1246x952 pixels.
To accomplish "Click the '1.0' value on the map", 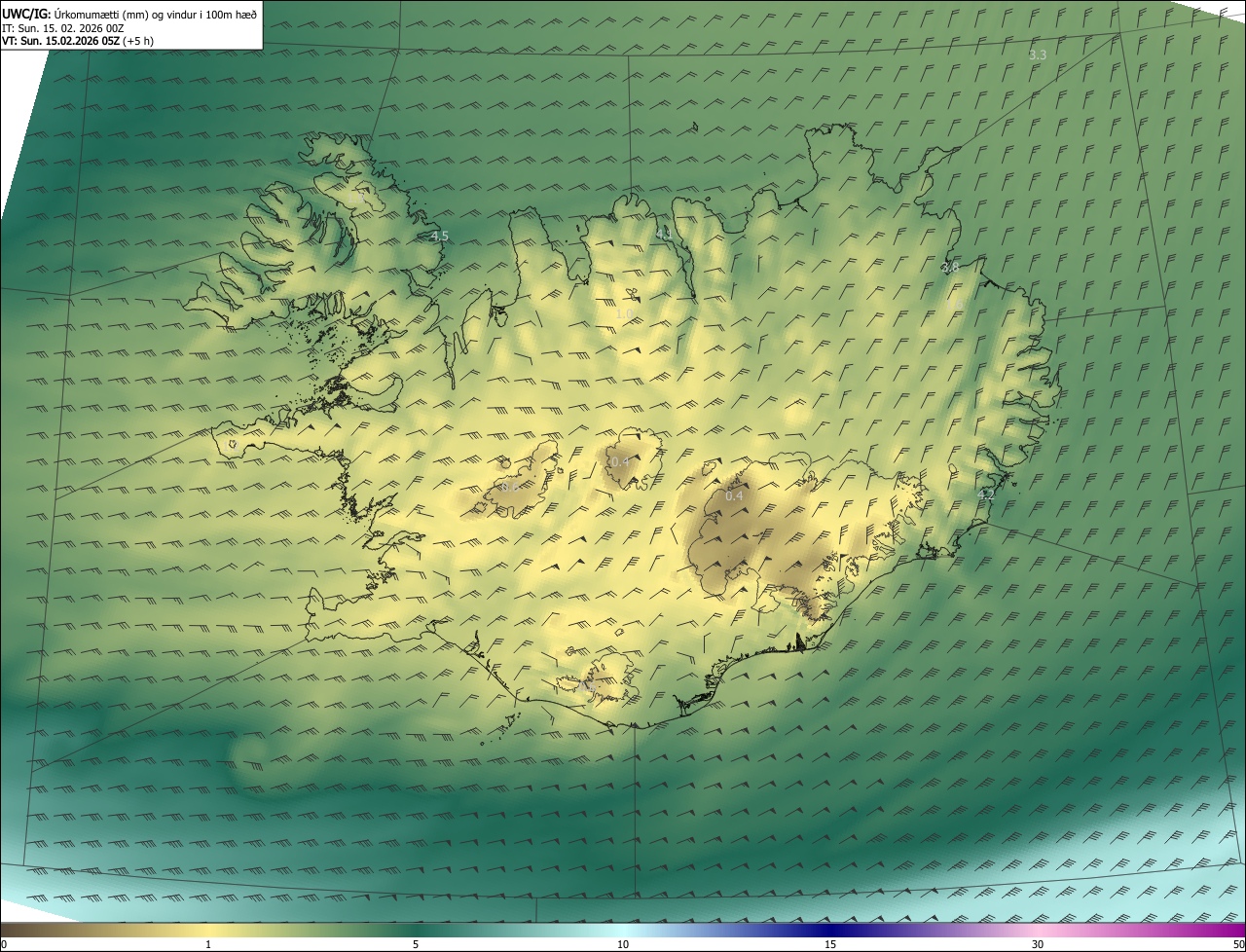I will coord(624,314).
